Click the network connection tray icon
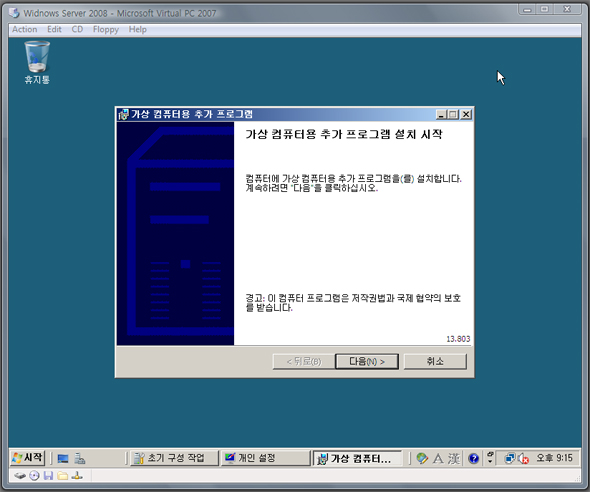The image size is (590, 492). [510, 458]
